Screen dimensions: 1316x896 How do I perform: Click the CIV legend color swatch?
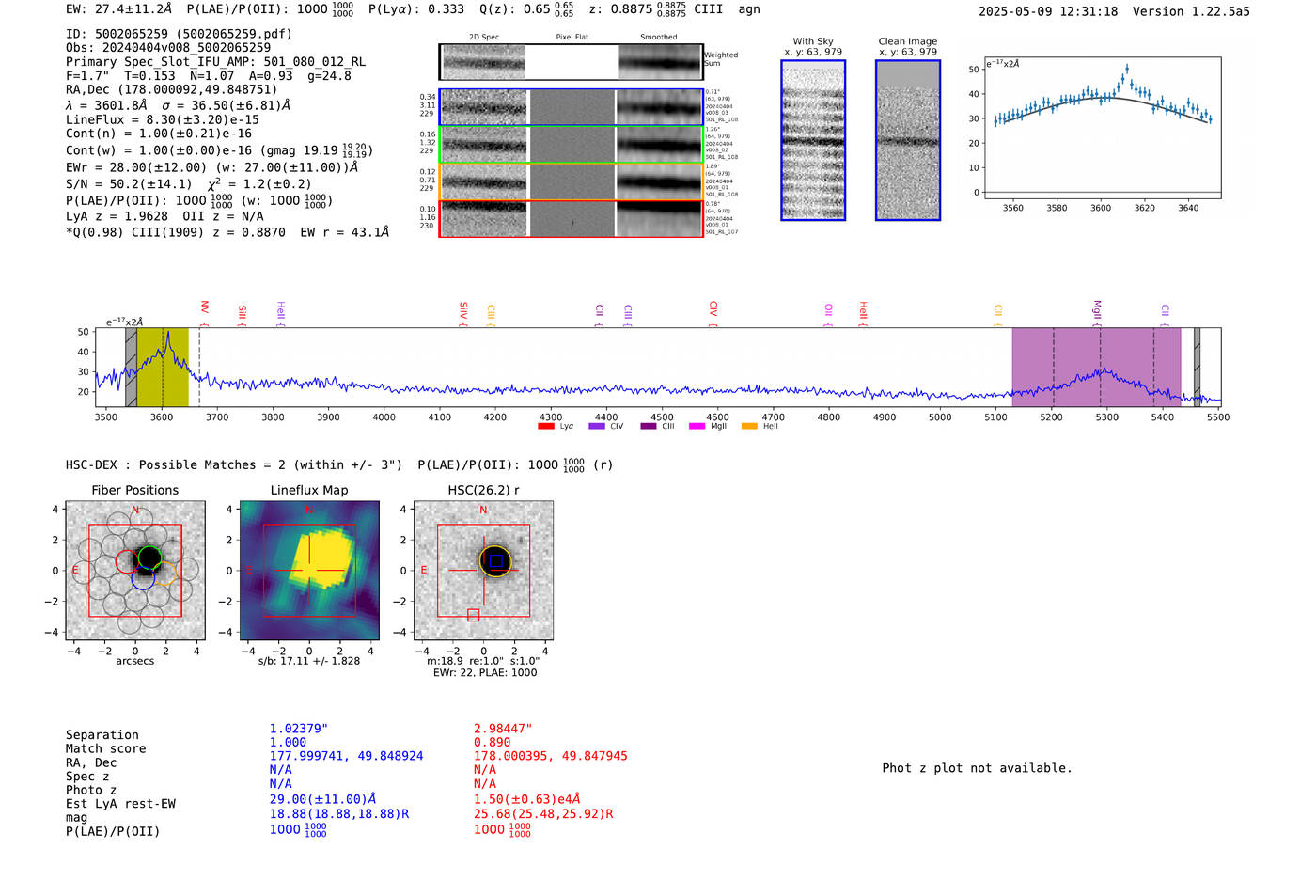[596, 427]
